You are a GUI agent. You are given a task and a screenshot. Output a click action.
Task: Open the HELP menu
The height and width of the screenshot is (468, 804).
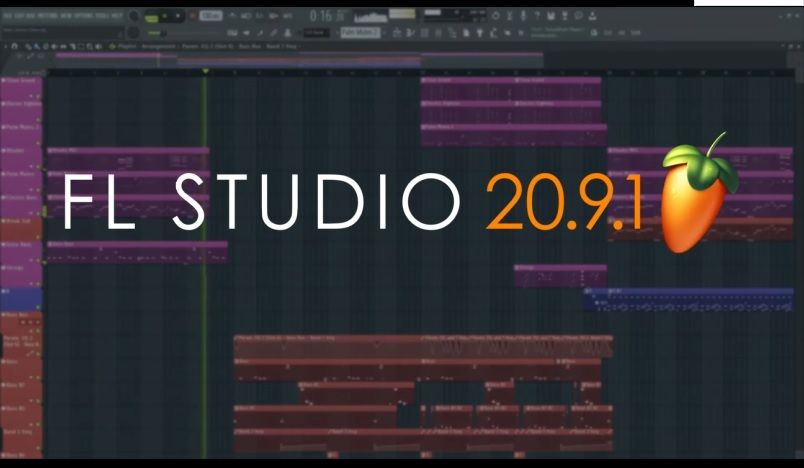click(x=117, y=15)
